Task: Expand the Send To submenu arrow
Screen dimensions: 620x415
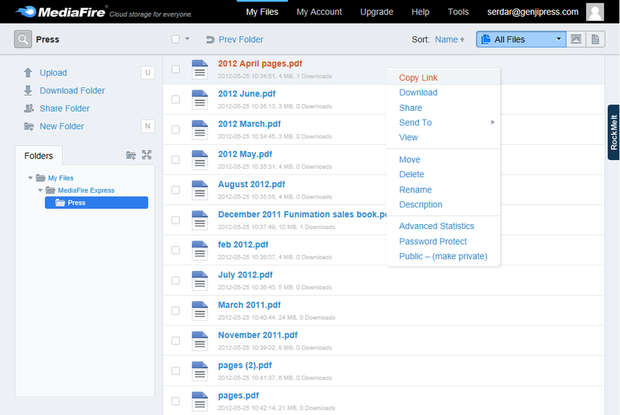Action: (493, 122)
